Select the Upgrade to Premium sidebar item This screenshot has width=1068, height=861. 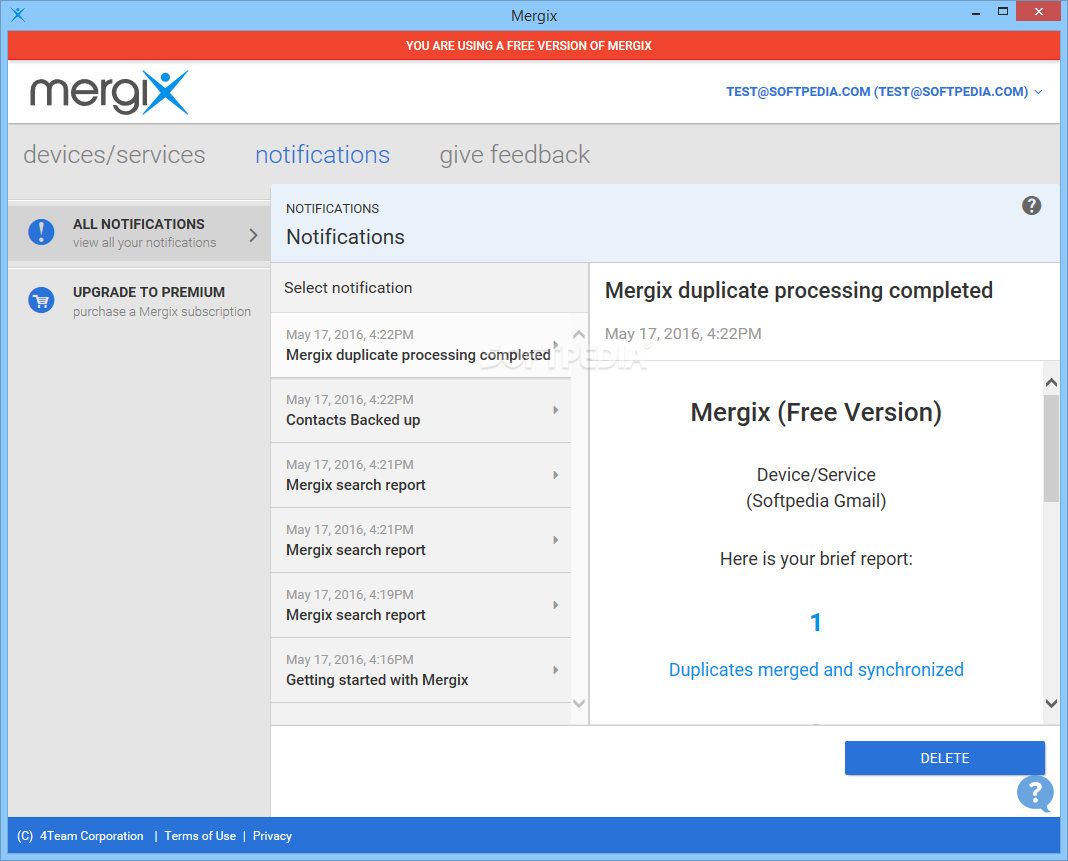(x=139, y=301)
